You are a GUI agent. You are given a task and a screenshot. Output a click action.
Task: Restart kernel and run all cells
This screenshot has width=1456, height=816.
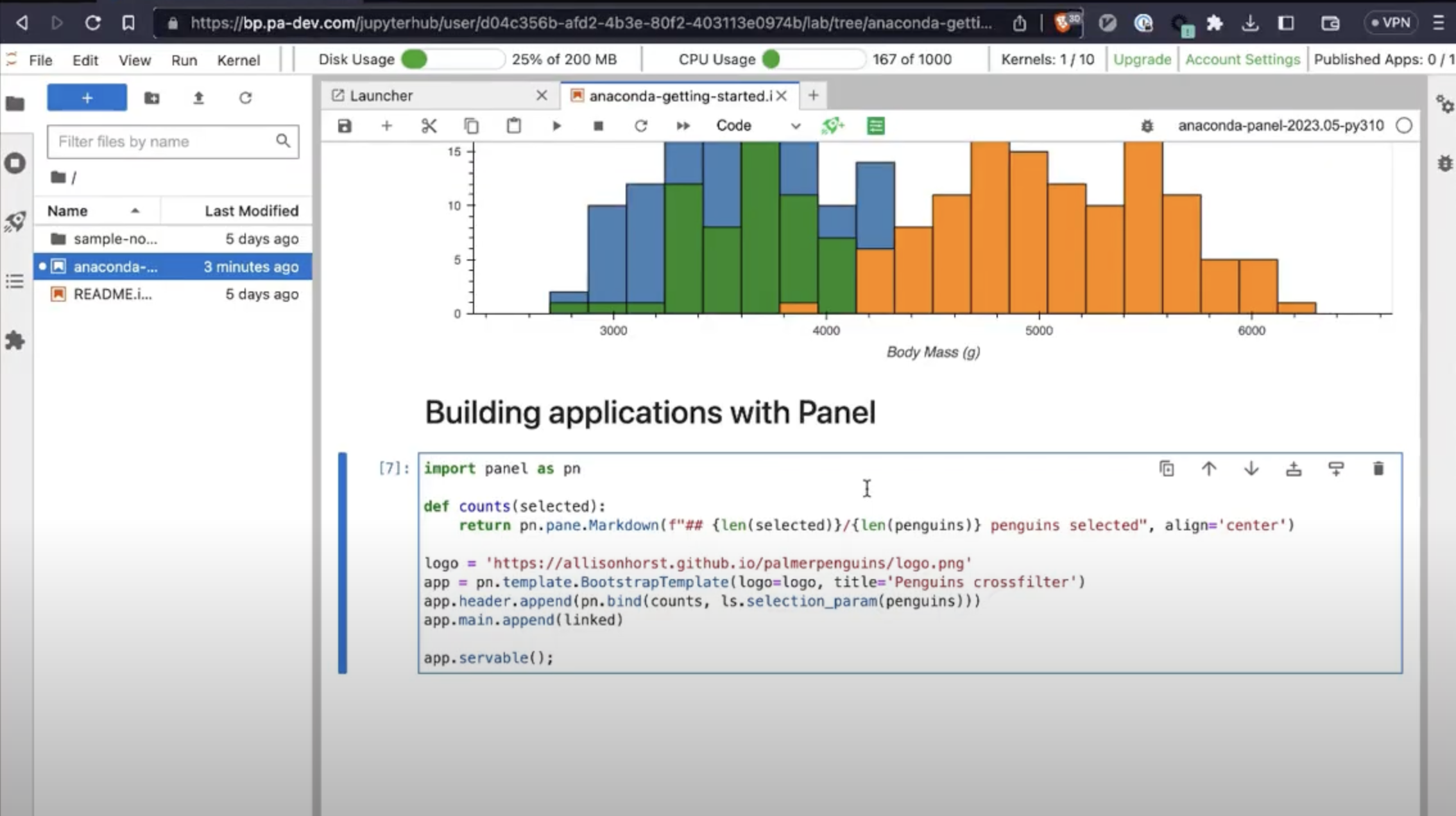683,126
